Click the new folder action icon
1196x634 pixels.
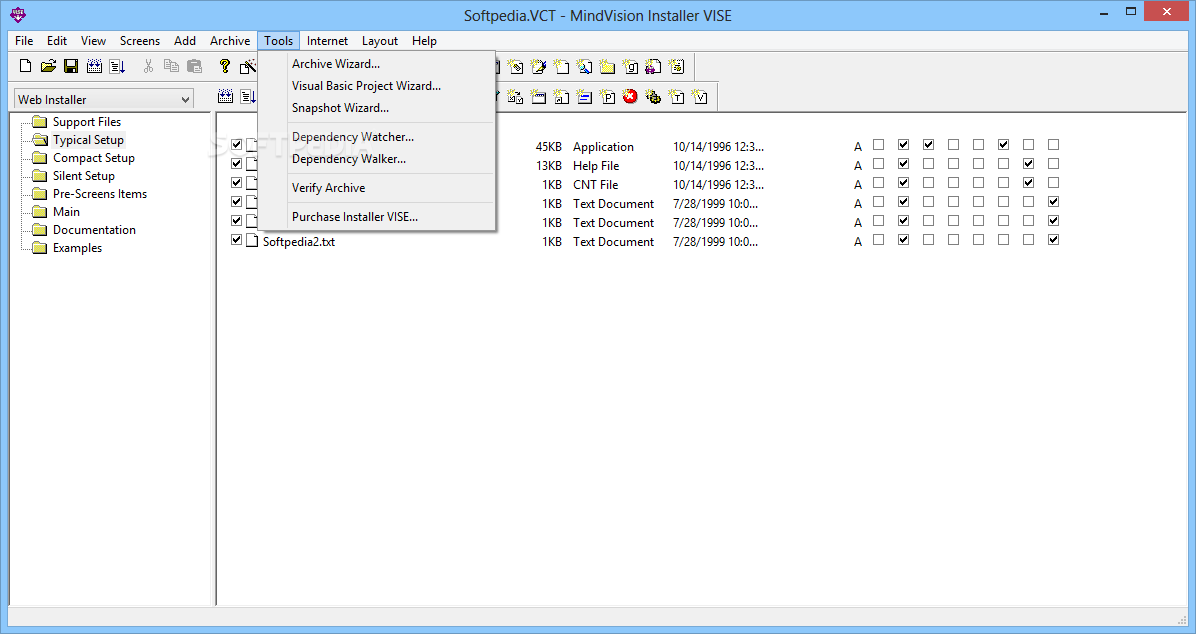click(x=607, y=66)
